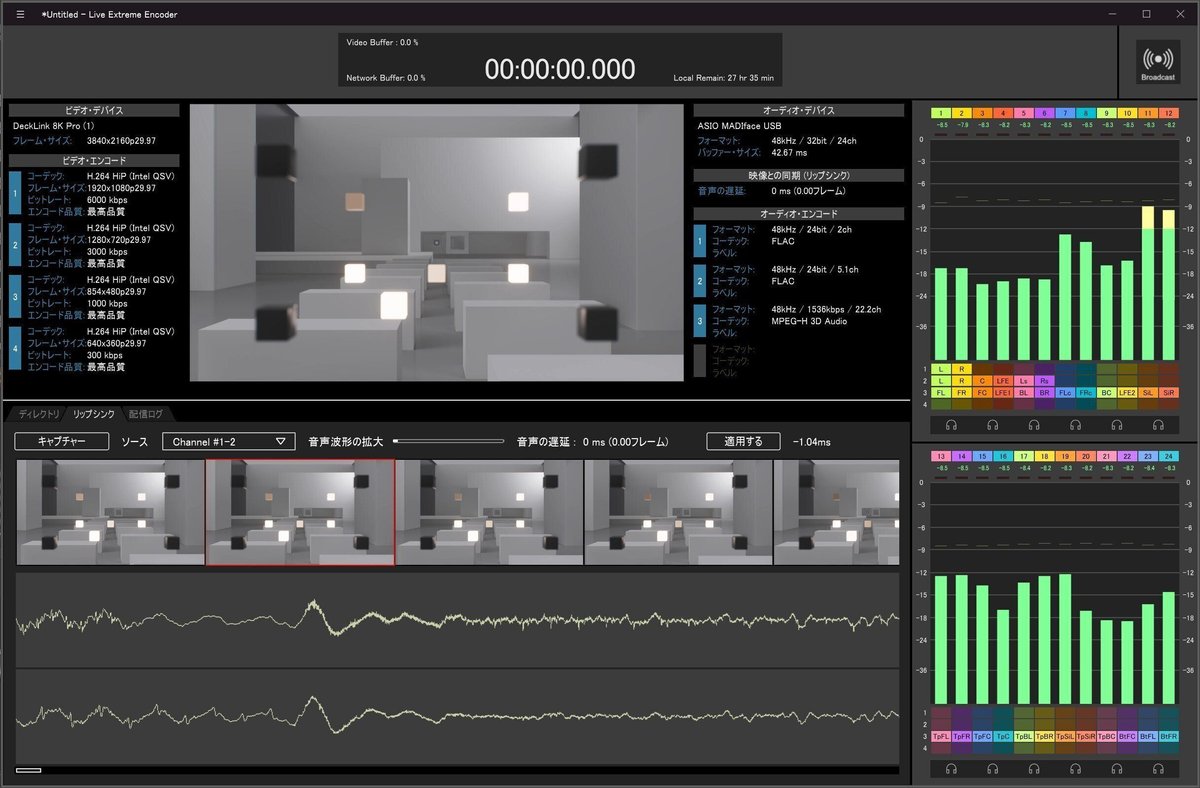Screen dimensions: 1200x788
Task: Toggle the LFE channel assignment in row 2
Action: click(x=1004, y=381)
